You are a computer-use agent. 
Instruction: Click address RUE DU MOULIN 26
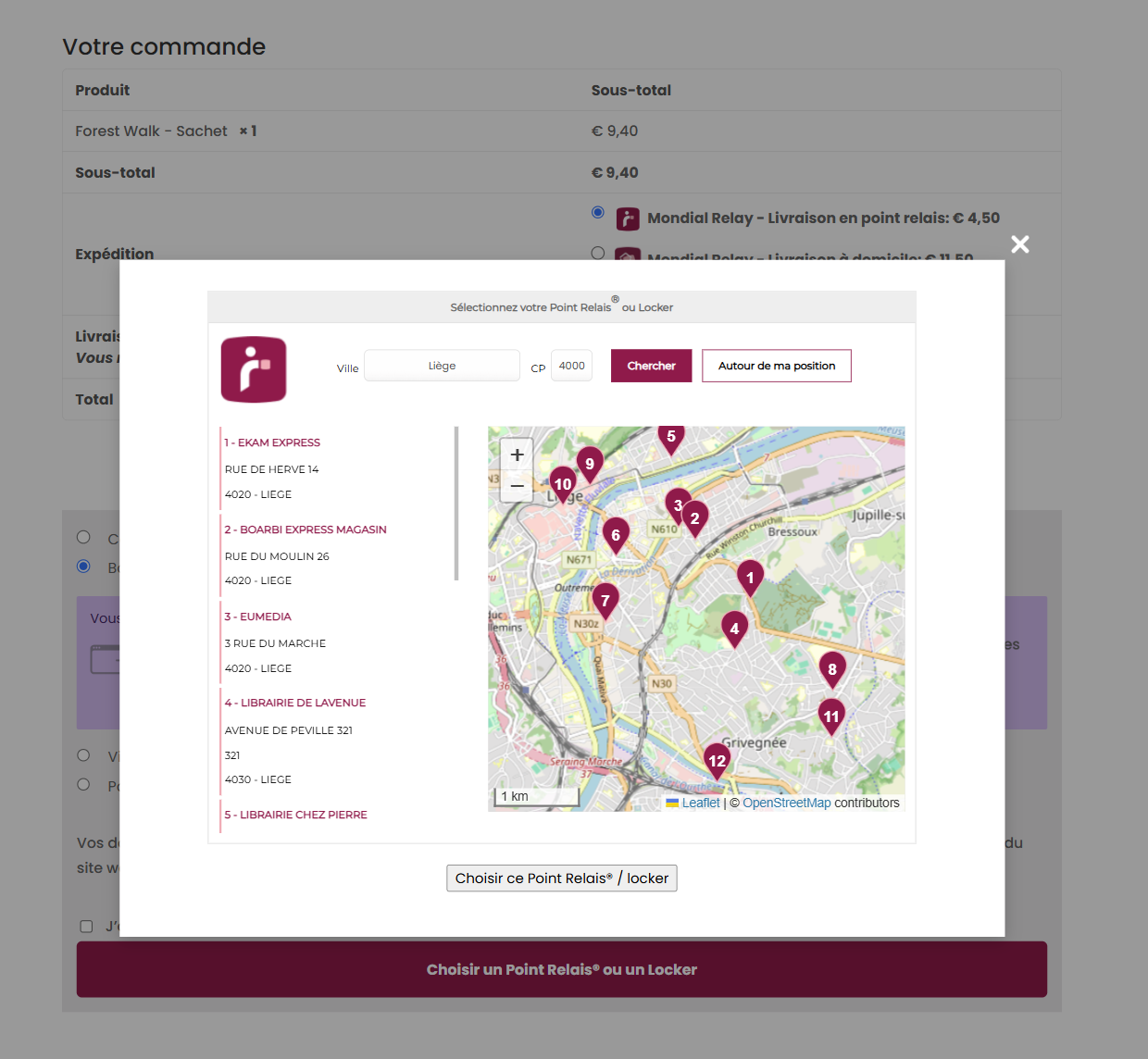(277, 556)
